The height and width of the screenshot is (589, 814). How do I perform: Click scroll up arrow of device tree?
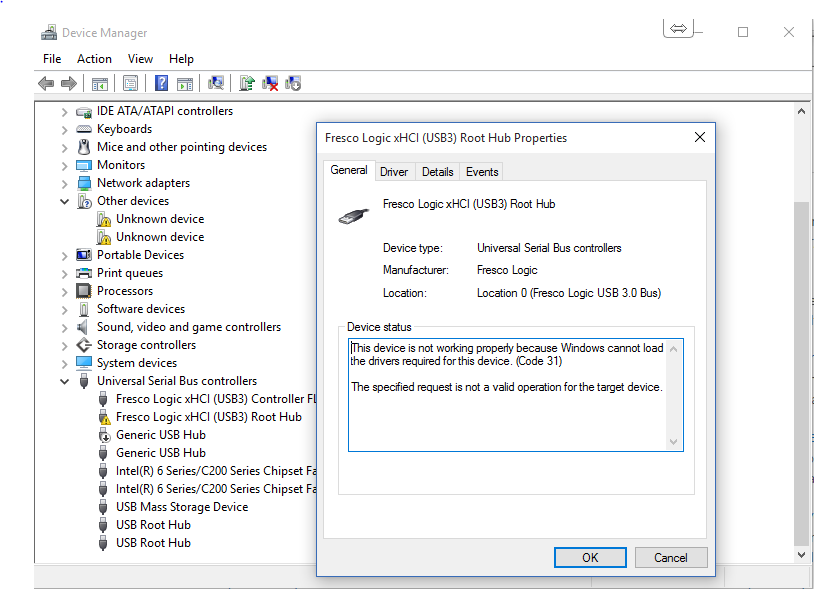click(x=801, y=111)
